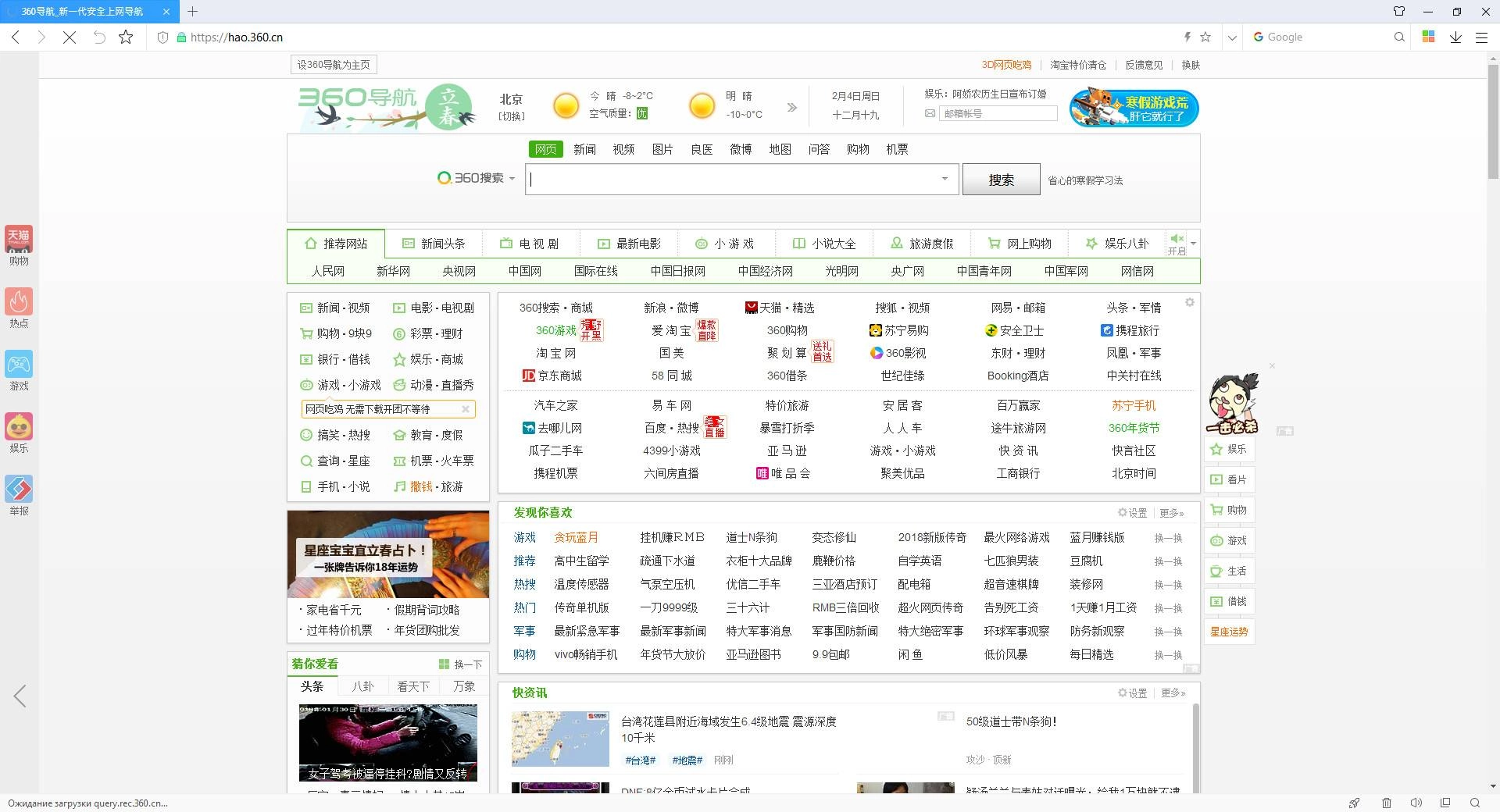
Task: Click the colorful extensions grid icon
Action: [x=1428, y=37]
